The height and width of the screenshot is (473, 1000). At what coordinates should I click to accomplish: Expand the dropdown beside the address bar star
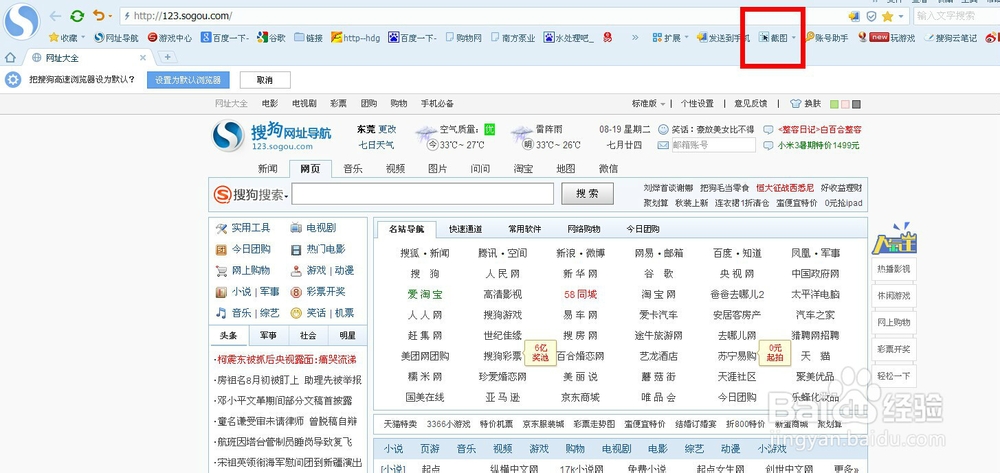click(901, 16)
